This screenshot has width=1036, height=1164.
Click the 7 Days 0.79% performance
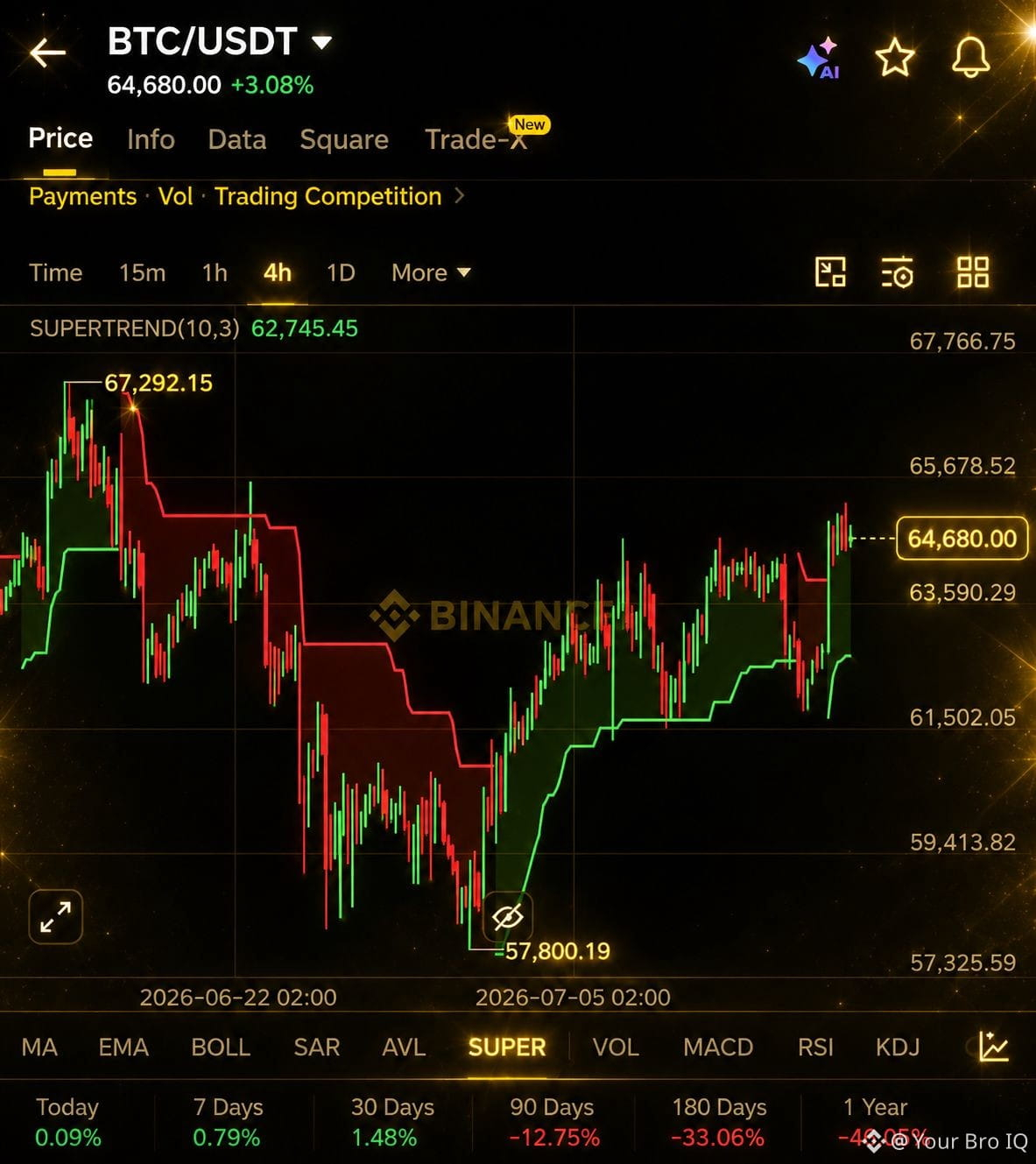coord(228,1122)
